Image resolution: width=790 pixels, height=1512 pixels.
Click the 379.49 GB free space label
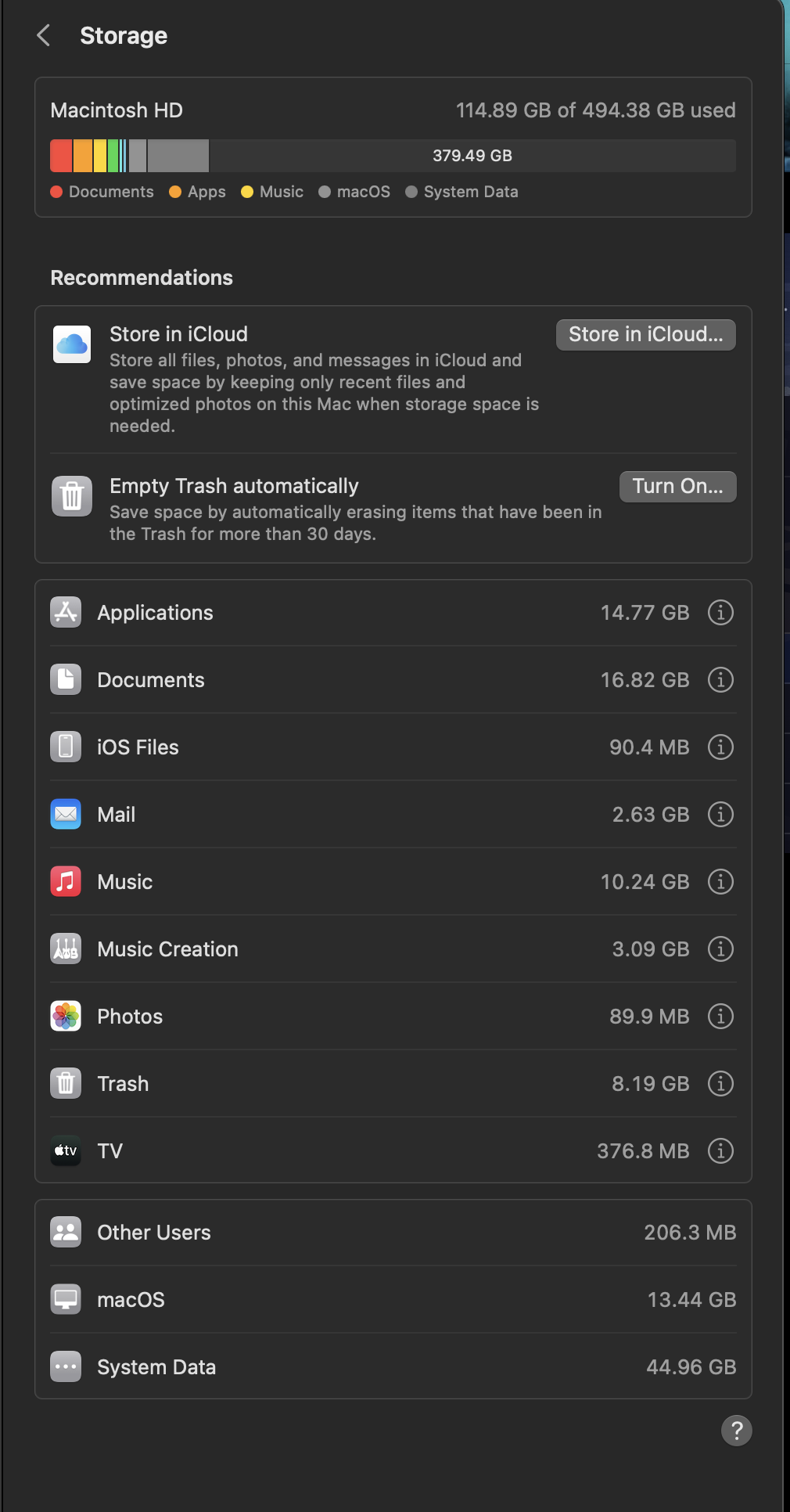[472, 156]
